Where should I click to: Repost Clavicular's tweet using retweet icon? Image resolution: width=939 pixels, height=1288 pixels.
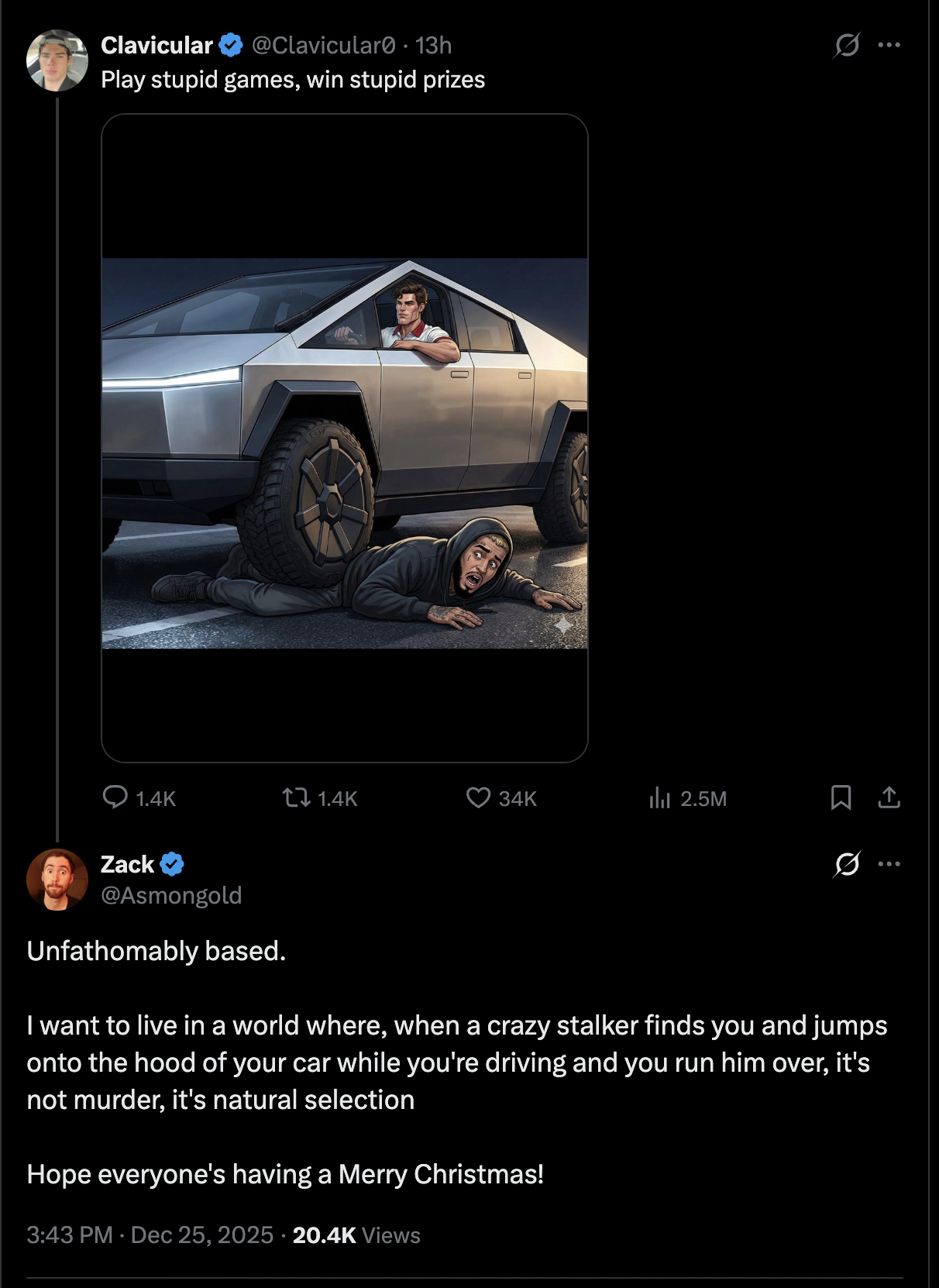click(296, 797)
